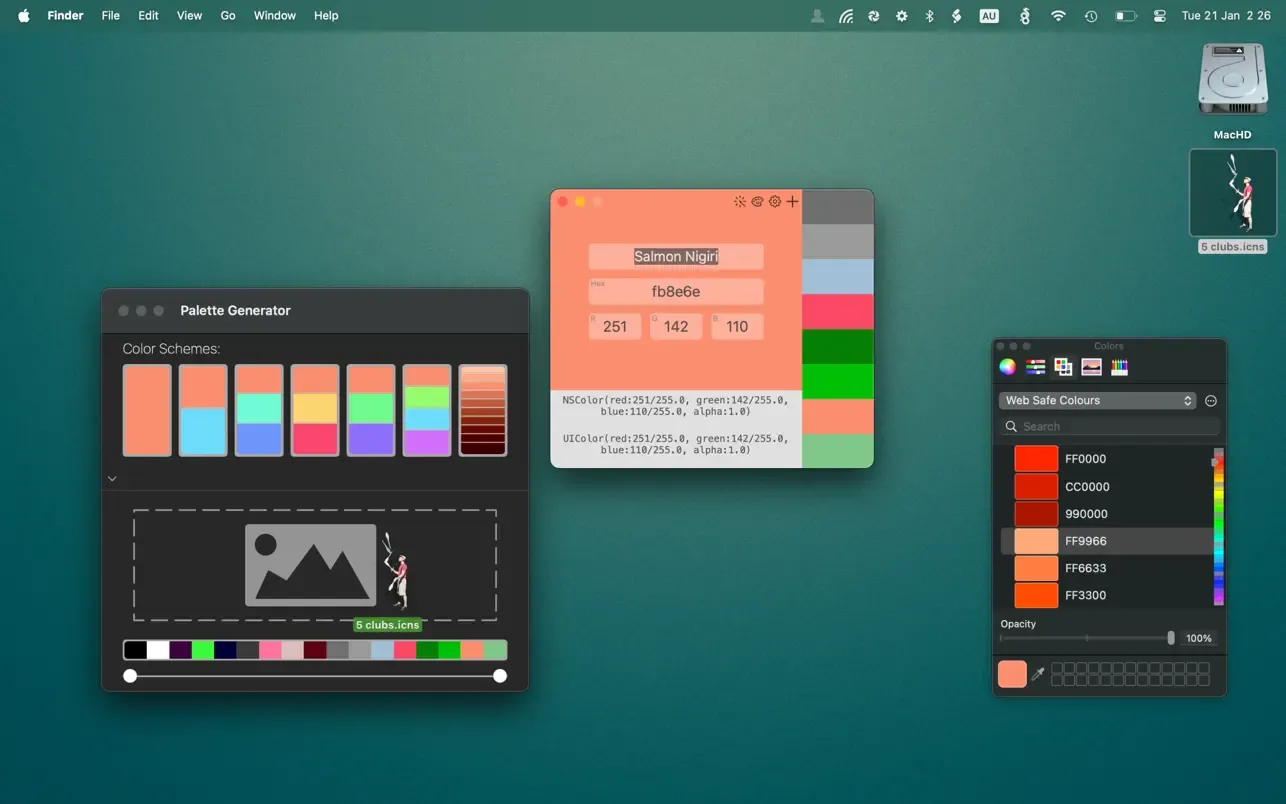Select the dark red shades color scheme
Image resolution: width=1286 pixels, height=804 pixels.
[483, 410]
